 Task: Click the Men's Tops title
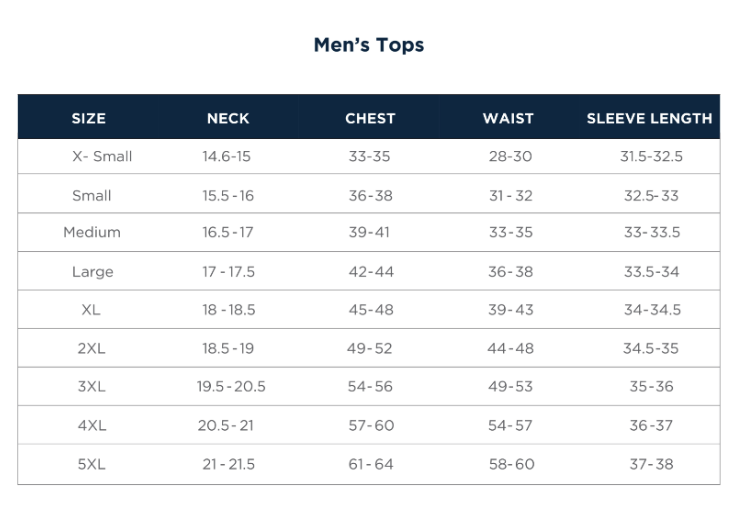[x=368, y=45]
